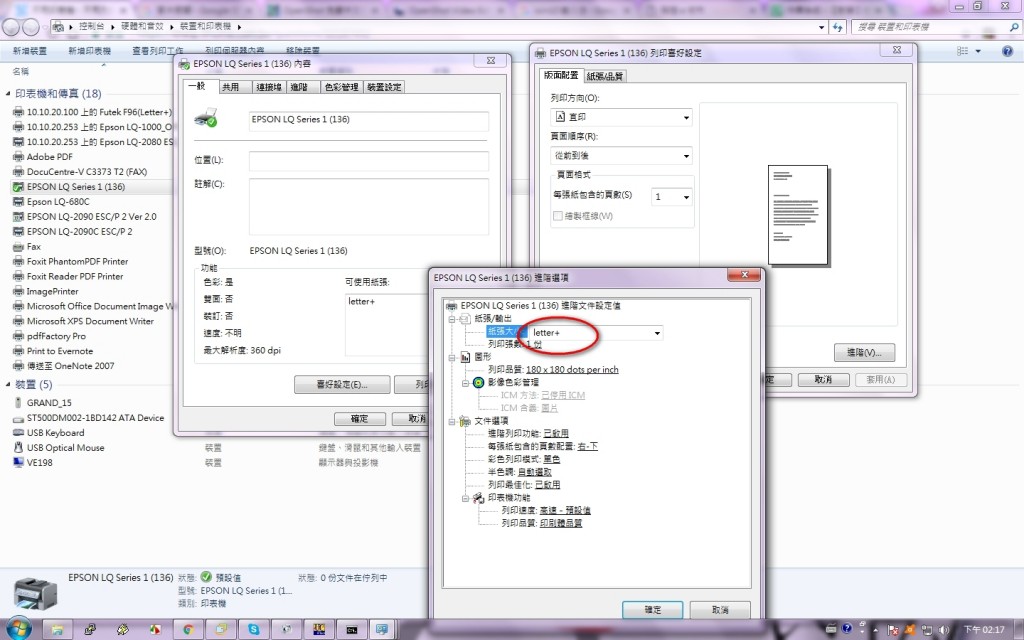Open Skype from the taskbar

coord(253,630)
